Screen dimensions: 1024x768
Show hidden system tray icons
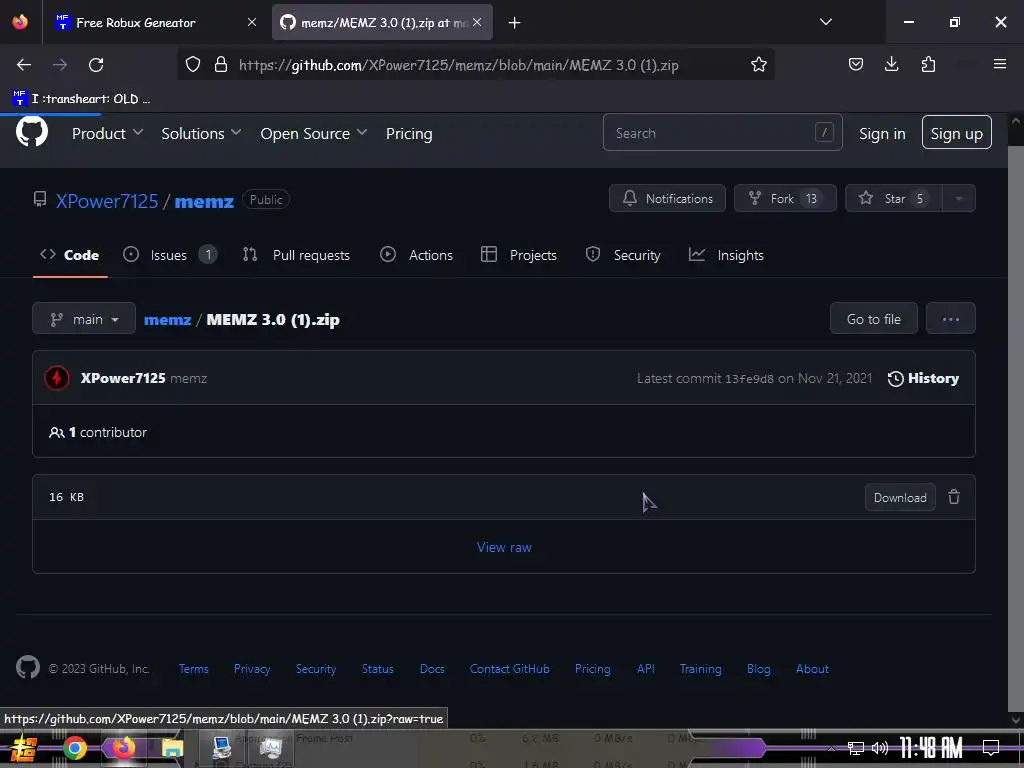831,748
